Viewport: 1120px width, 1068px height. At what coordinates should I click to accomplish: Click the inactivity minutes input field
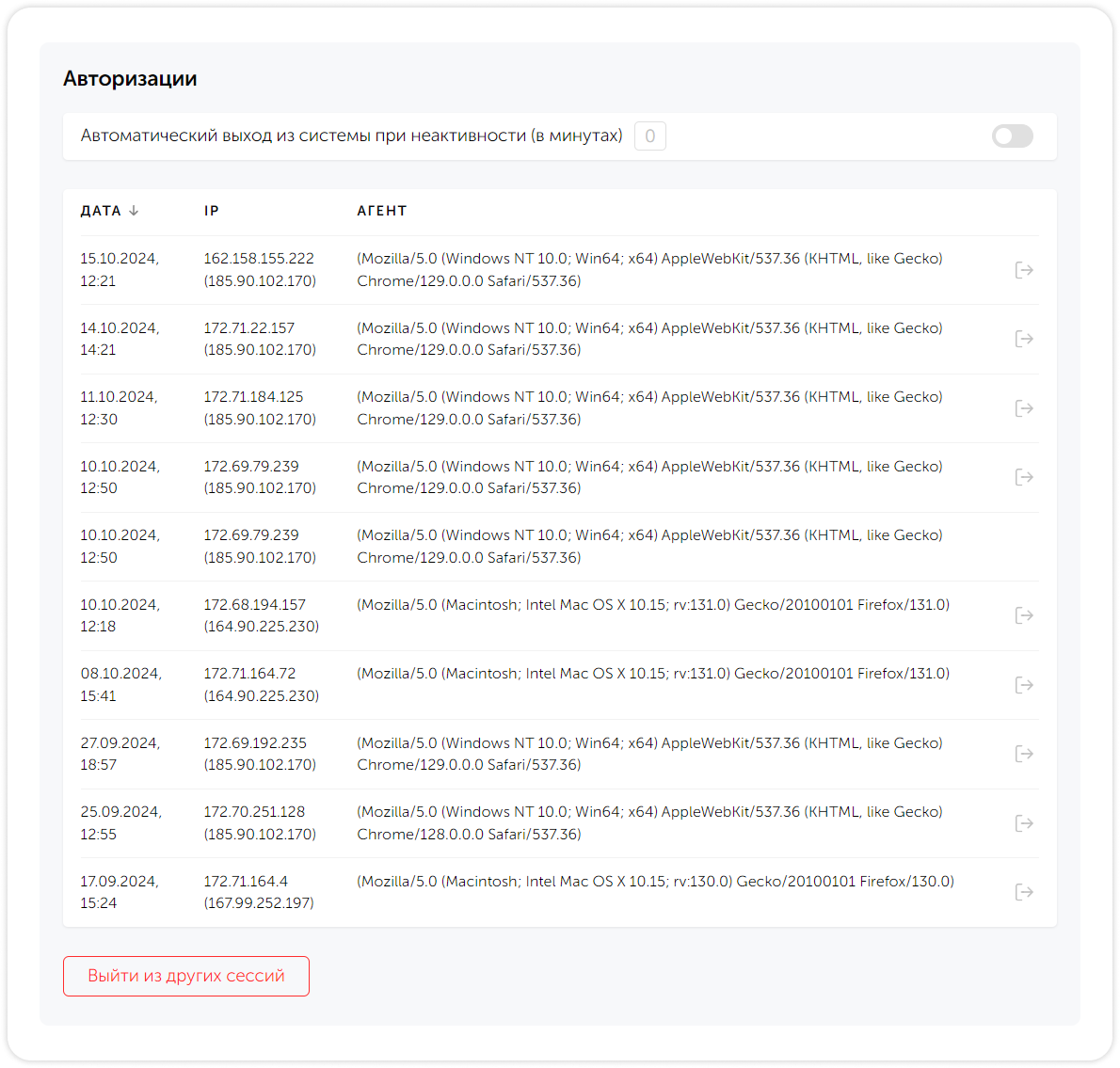pyautogui.click(x=649, y=136)
